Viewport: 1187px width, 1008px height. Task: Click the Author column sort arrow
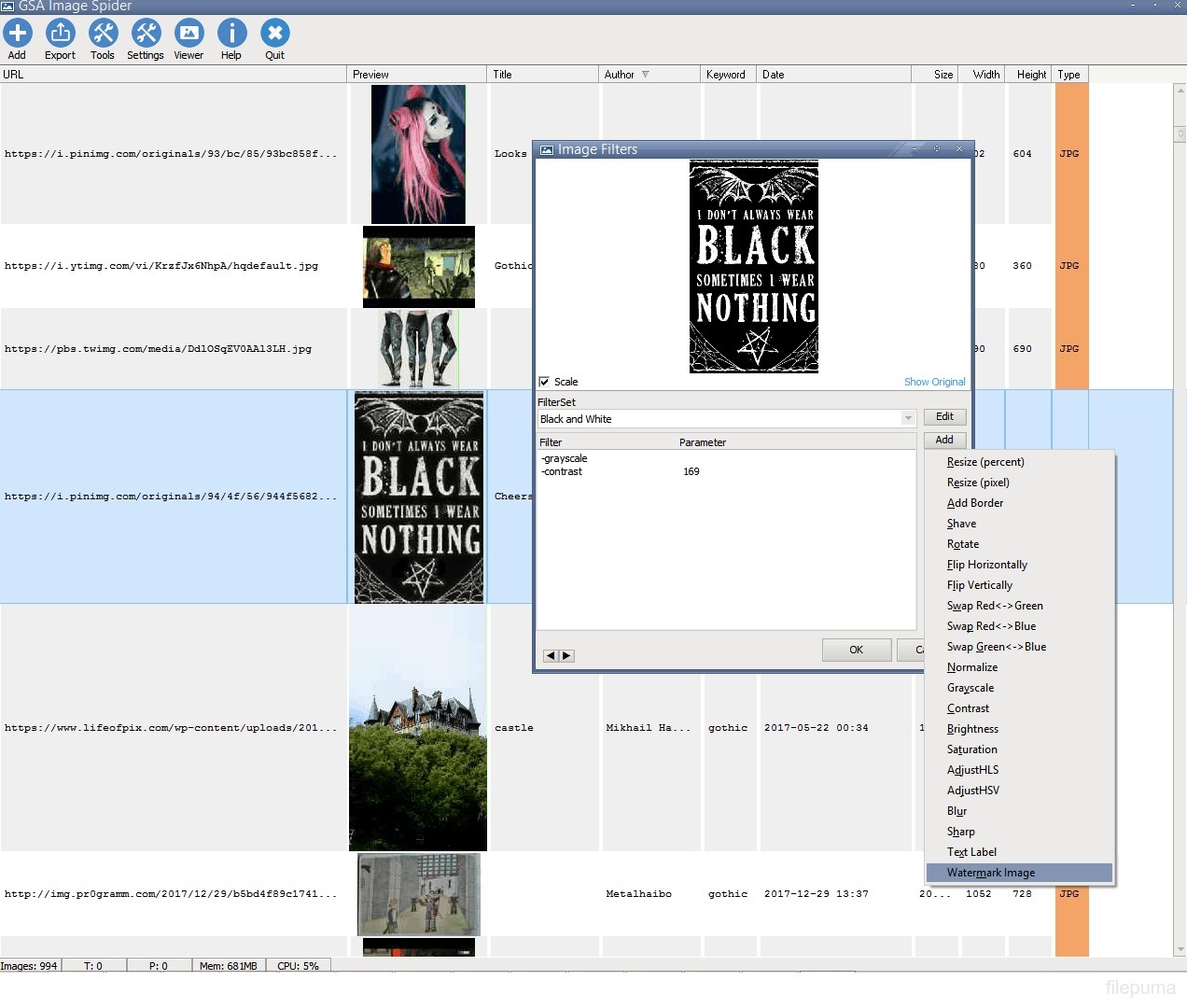pyautogui.click(x=646, y=75)
